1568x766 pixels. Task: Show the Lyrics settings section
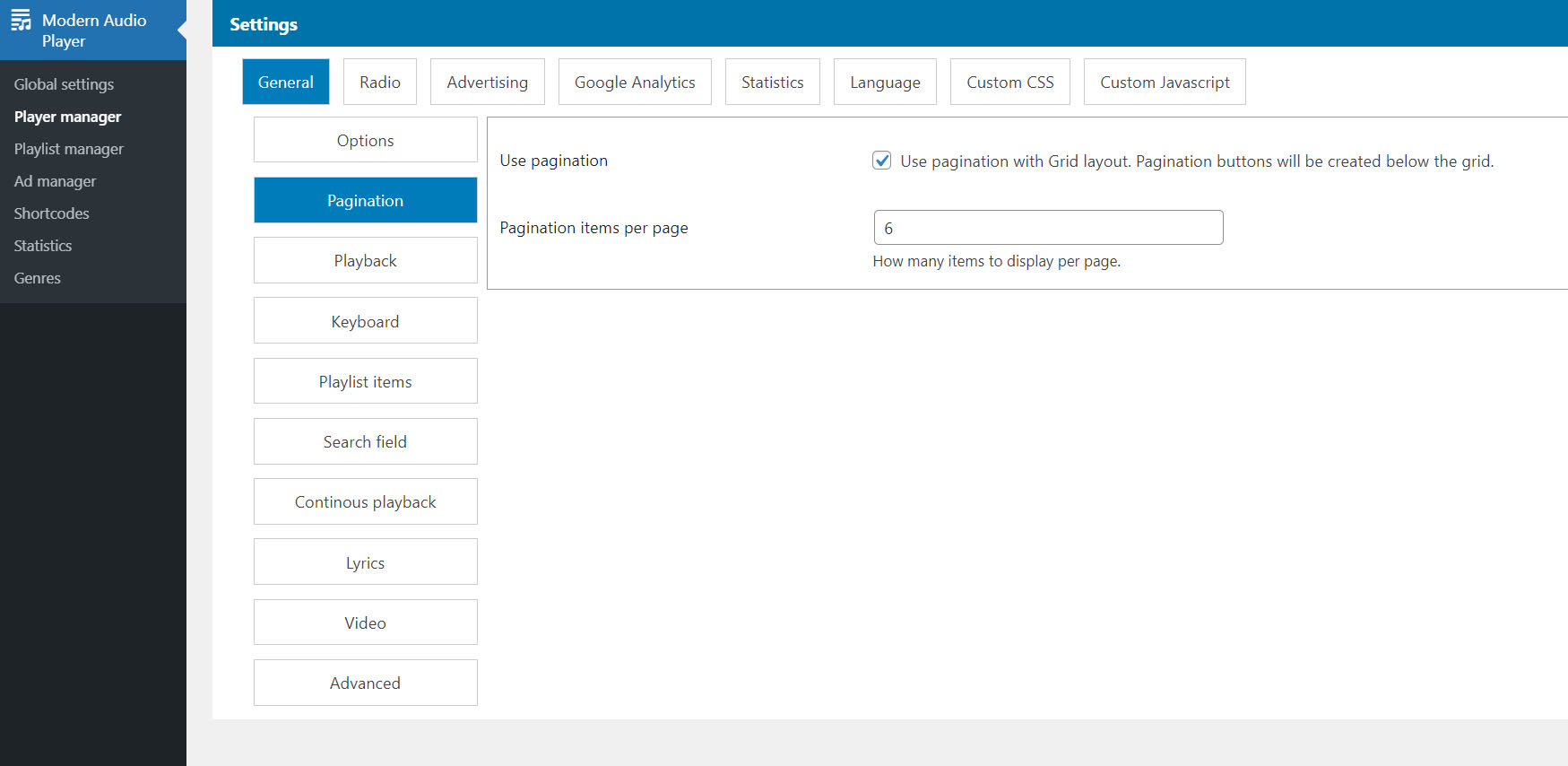(365, 562)
